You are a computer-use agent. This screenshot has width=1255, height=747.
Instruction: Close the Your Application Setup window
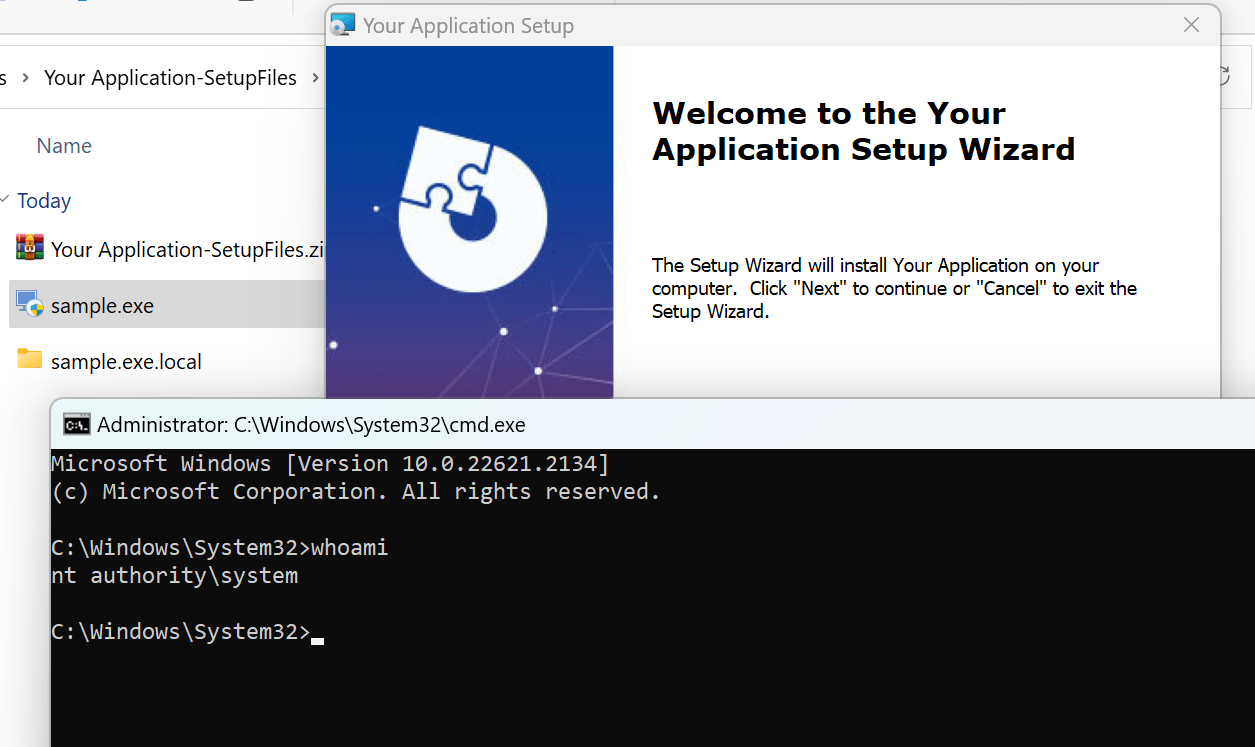(1191, 25)
